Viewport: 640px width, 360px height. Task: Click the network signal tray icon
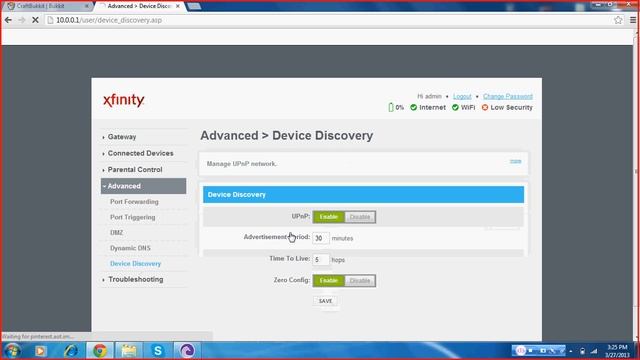coord(594,351)
